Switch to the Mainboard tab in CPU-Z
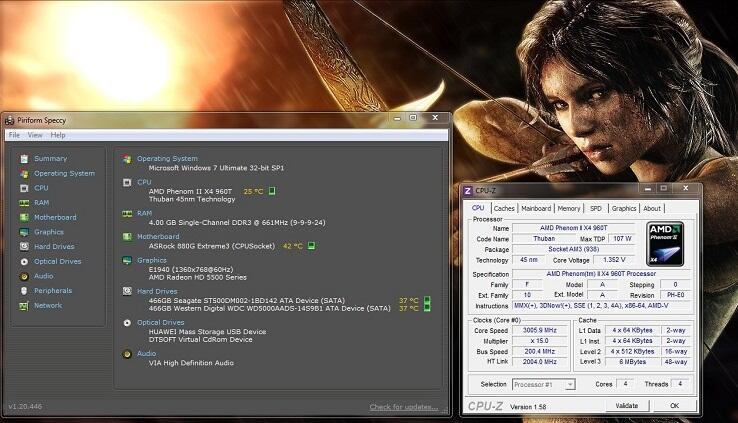Viewport: 738px width, 423px height. pyautogui.click(x=536, y=208)
